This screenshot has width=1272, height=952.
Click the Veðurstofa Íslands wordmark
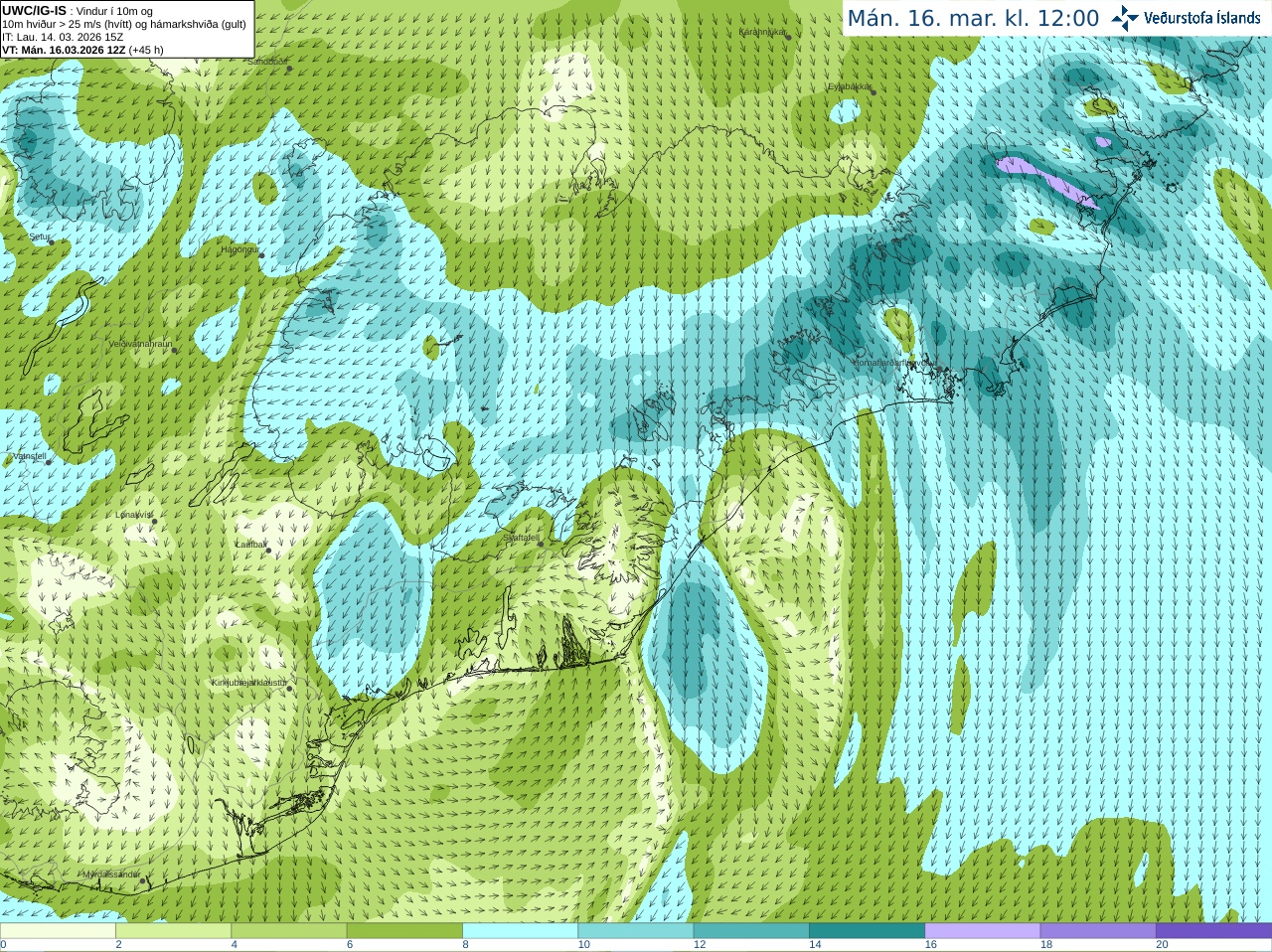[x=1201, y=18]
